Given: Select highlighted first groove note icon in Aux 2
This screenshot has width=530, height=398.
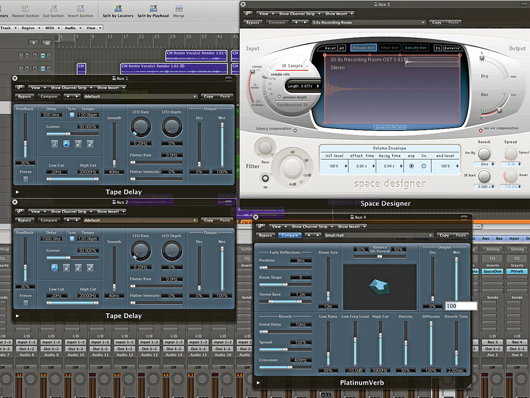Looking at the screenshot, I should pyautogui.click(x=54, y=267).
